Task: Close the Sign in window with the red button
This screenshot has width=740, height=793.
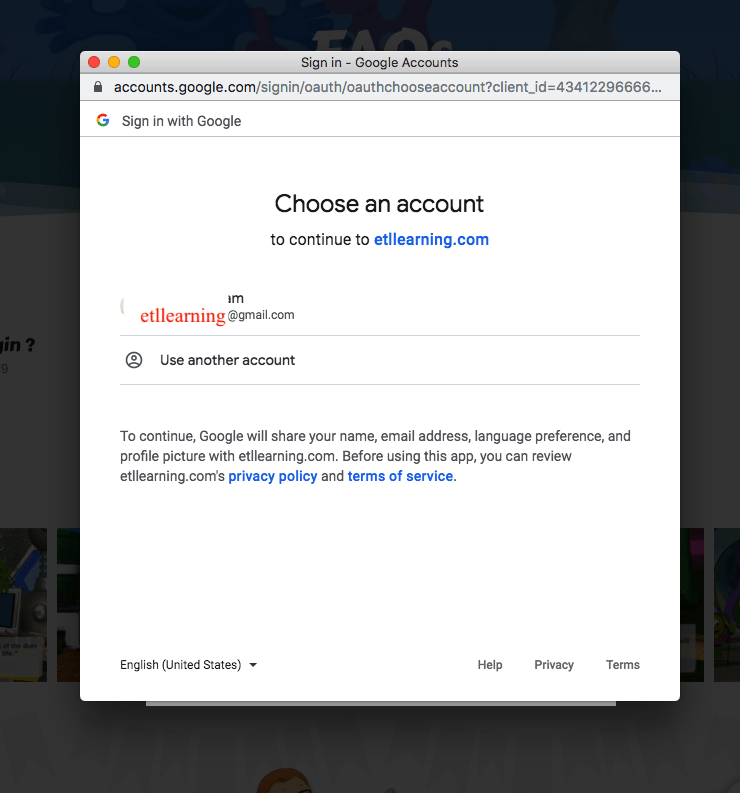Action: pyautogui.click(x=94, y=62)
